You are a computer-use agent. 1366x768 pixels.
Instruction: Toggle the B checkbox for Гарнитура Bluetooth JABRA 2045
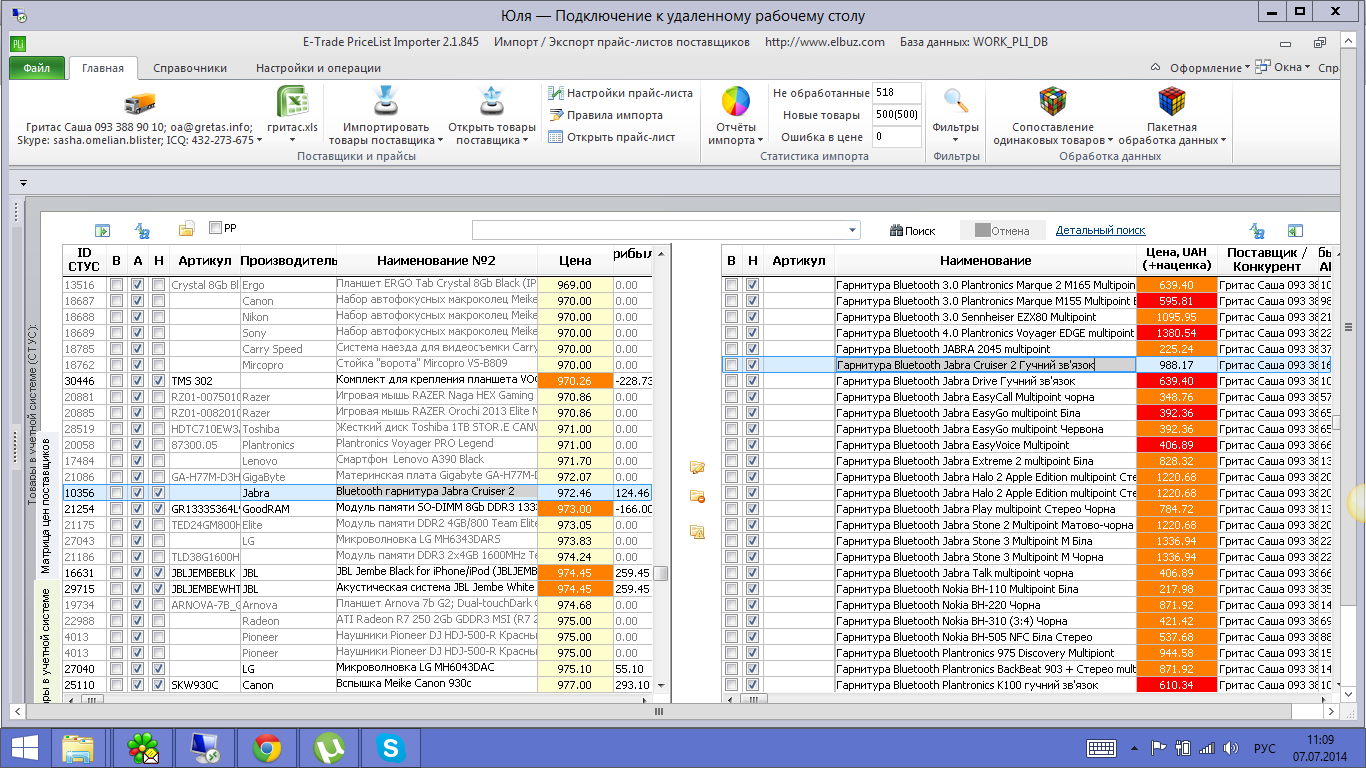coord(731,349)
